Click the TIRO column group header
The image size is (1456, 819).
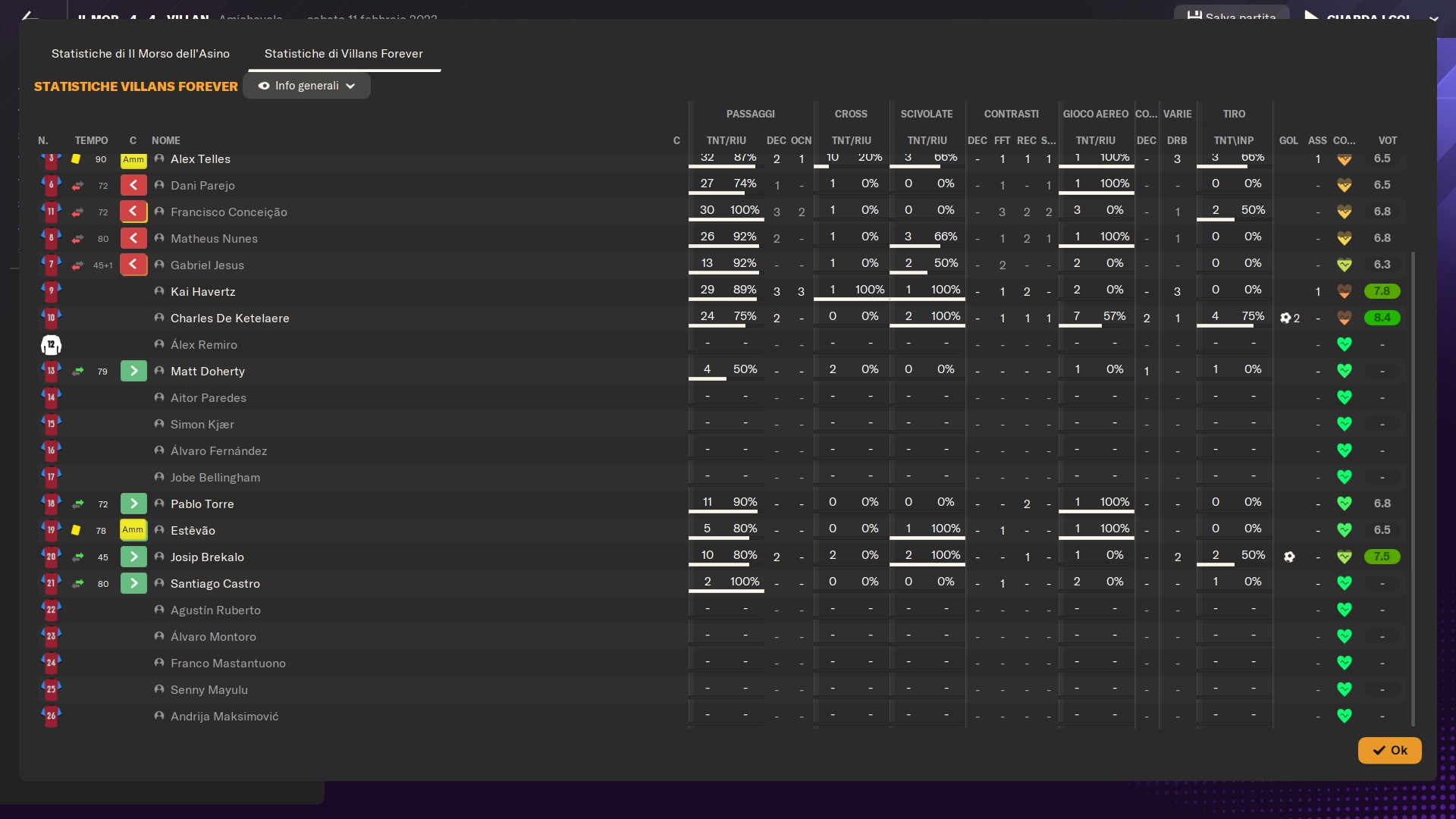point(1234,114)
